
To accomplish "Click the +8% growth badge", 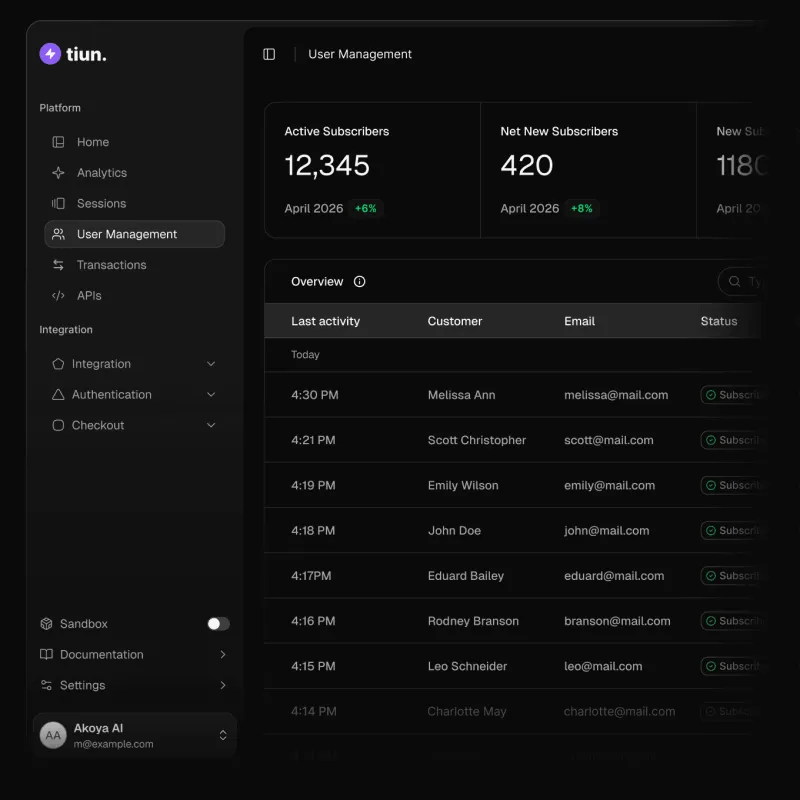I will [581, 208].
